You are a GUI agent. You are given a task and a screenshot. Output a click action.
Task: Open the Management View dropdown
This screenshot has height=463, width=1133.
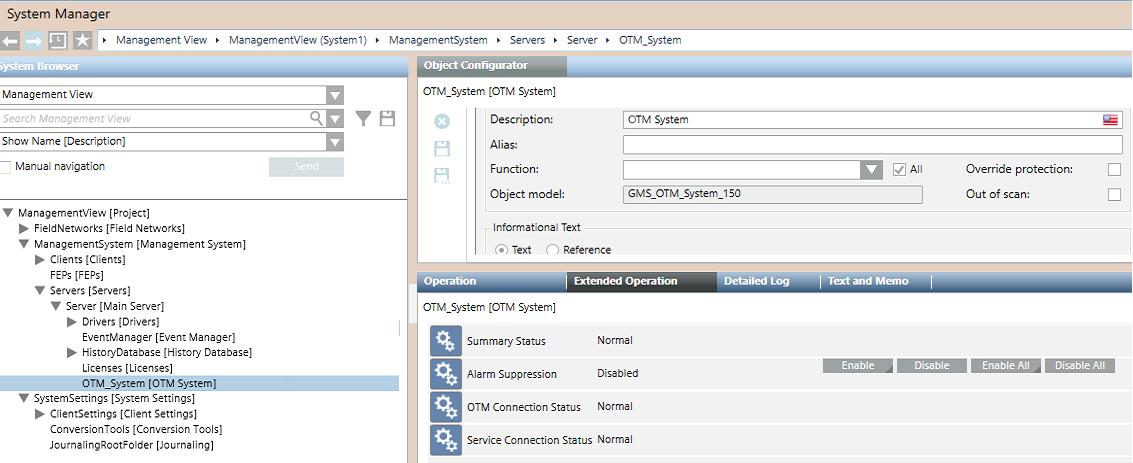click(x=335, y=95)
